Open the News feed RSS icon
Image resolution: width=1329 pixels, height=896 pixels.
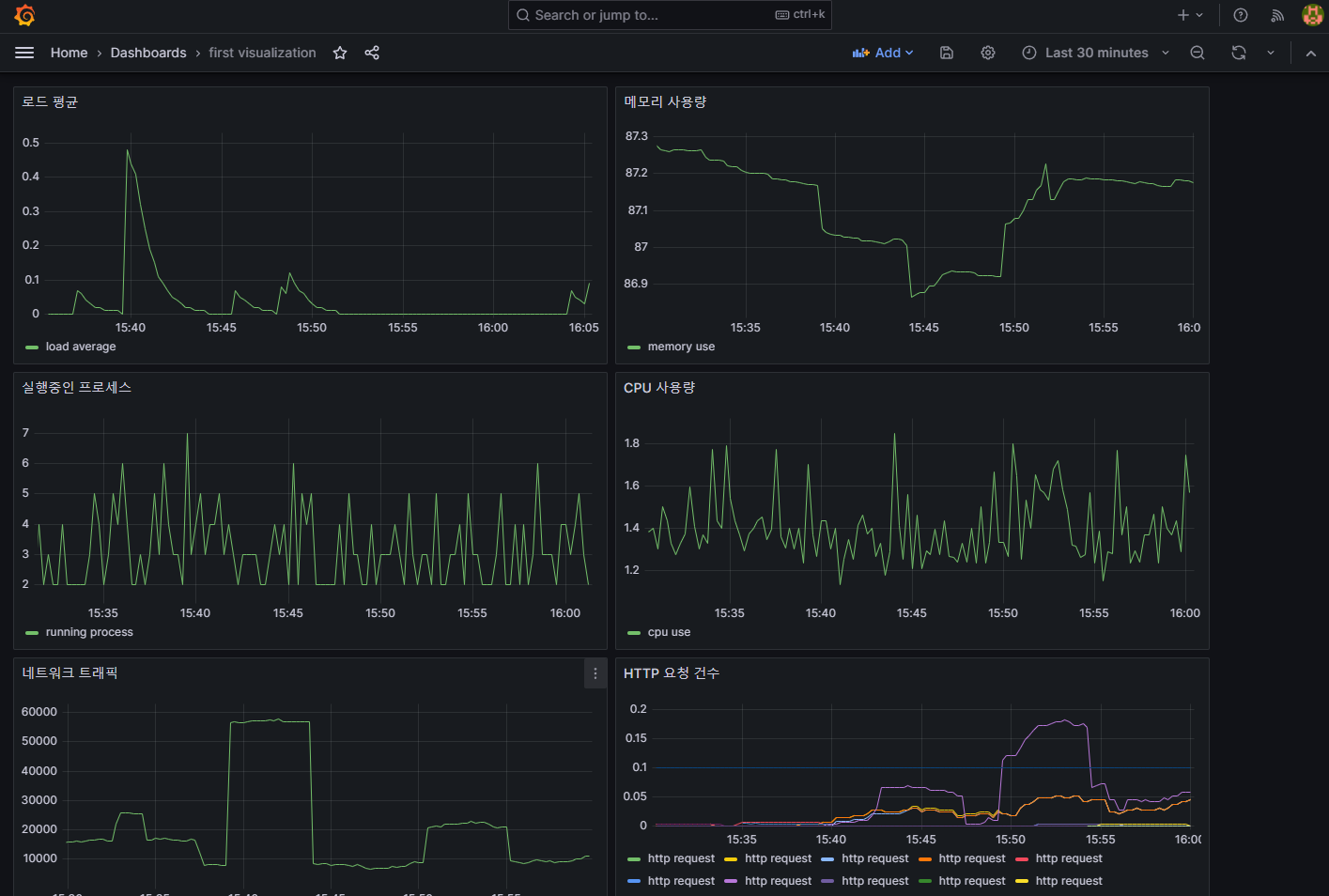[1277, 15]
